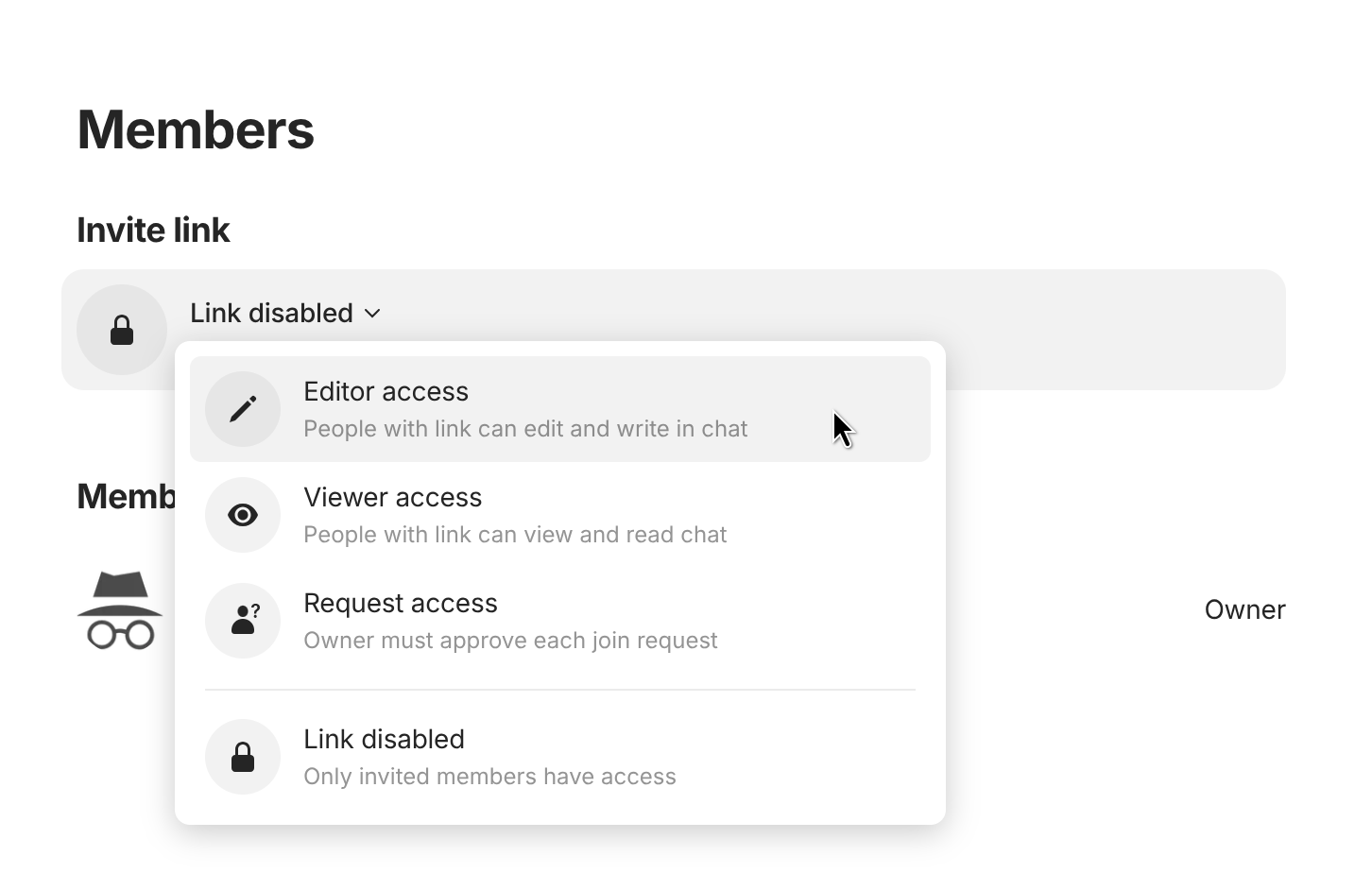This screenshot has width=1372, height=873.
Task: Click the lock icon beside Link disabled option
Action: (243, 757)
